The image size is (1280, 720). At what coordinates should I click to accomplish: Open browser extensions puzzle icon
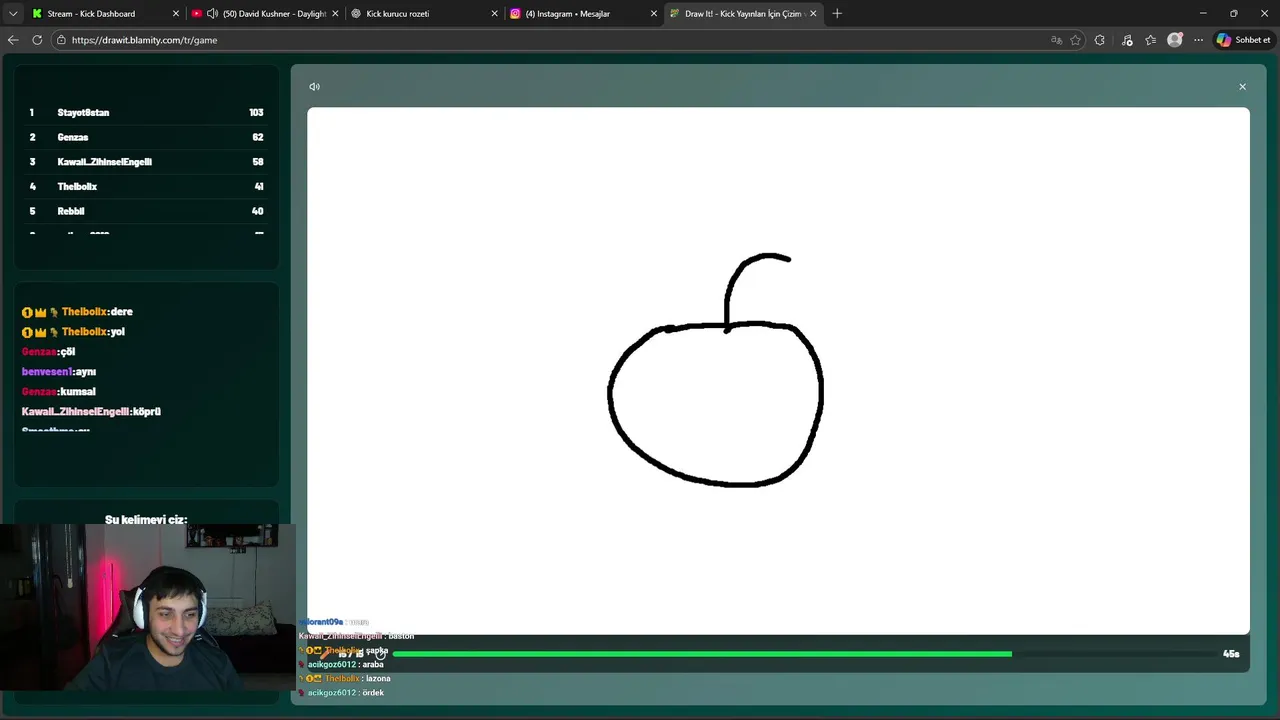(x=1100, y=40)
